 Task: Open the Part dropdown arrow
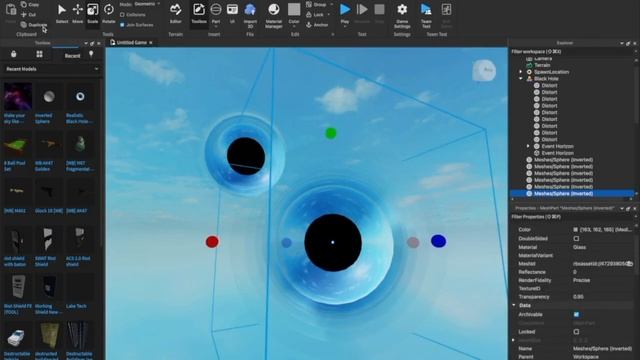coord(216,27)
